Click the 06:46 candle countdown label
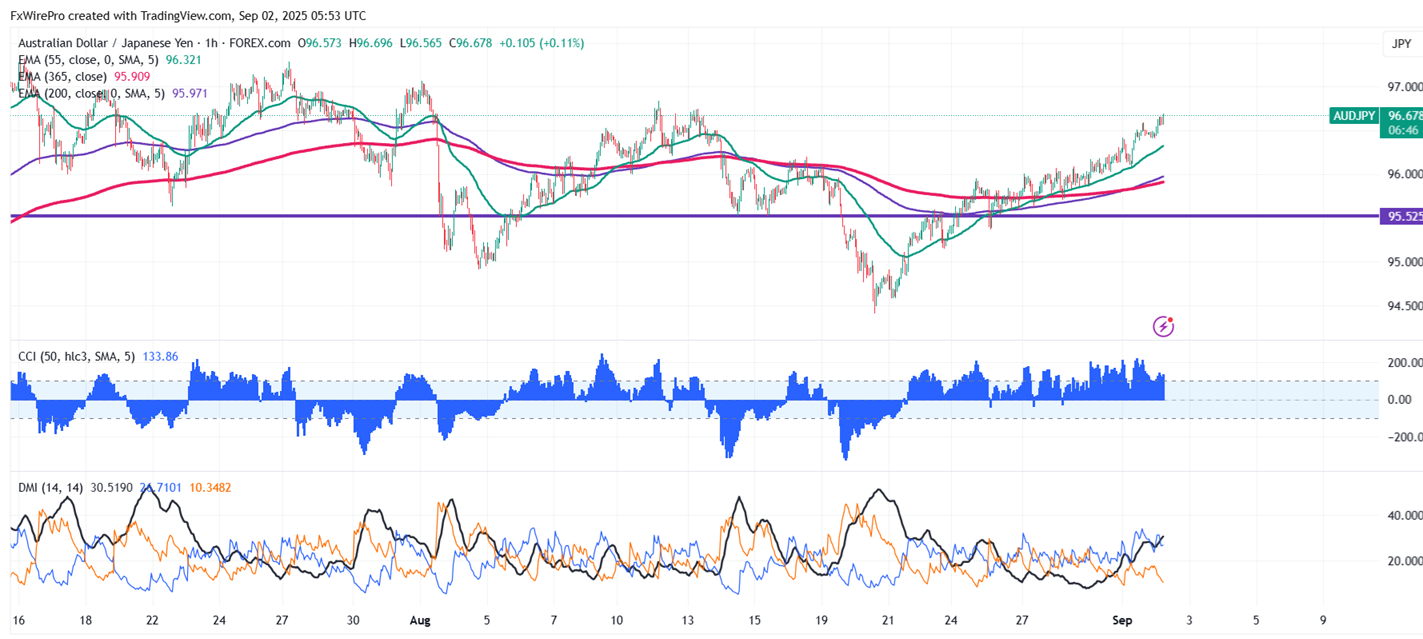Viewport: 1423px width, 639px height. click(x=1403, y=130)
